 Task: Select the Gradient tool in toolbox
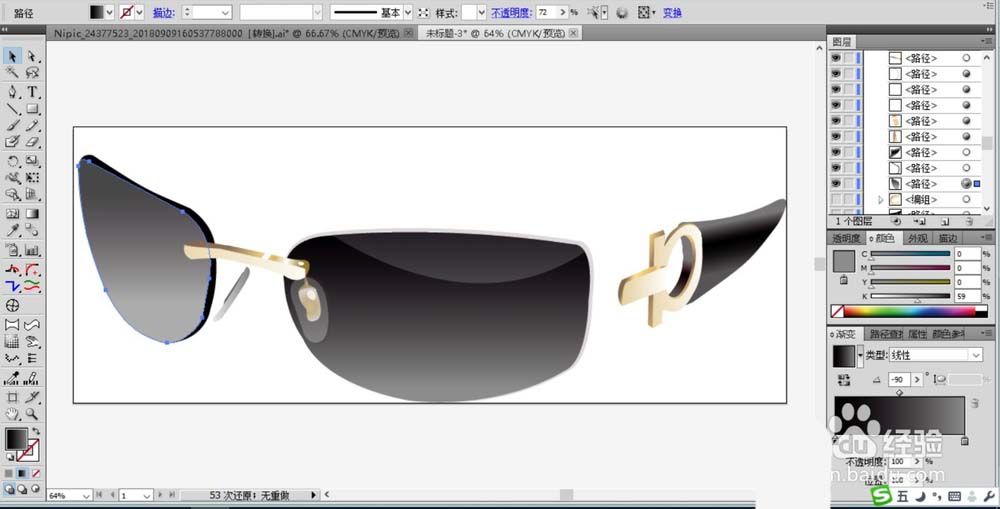click(31, 213)
